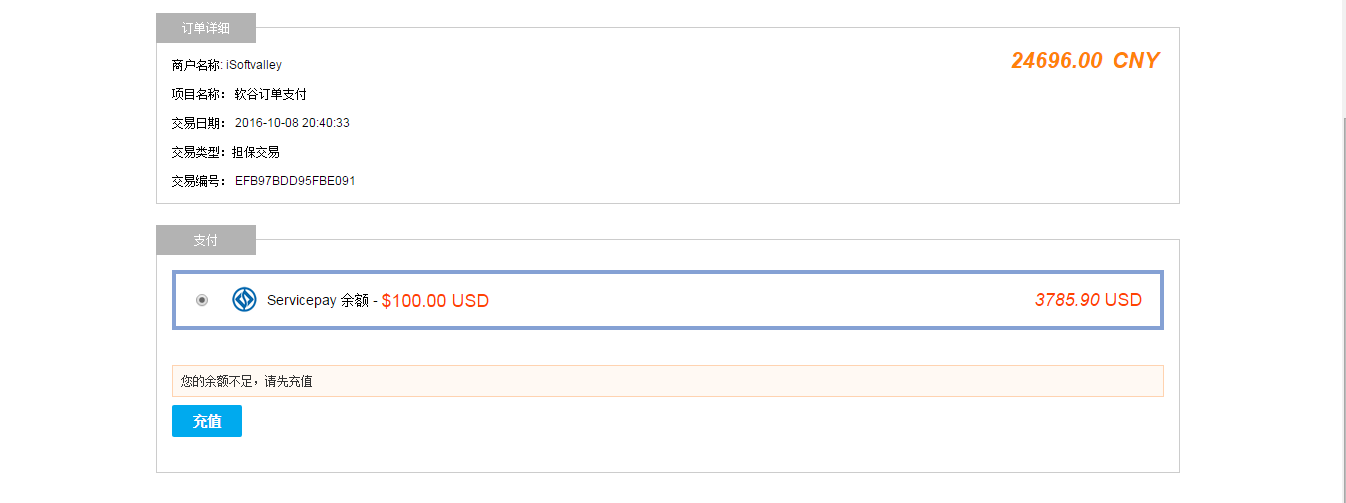Click the transaction date 2016-10-08 20:40:33
Viewport: 1346px width, 503px height.
[292, 123]
